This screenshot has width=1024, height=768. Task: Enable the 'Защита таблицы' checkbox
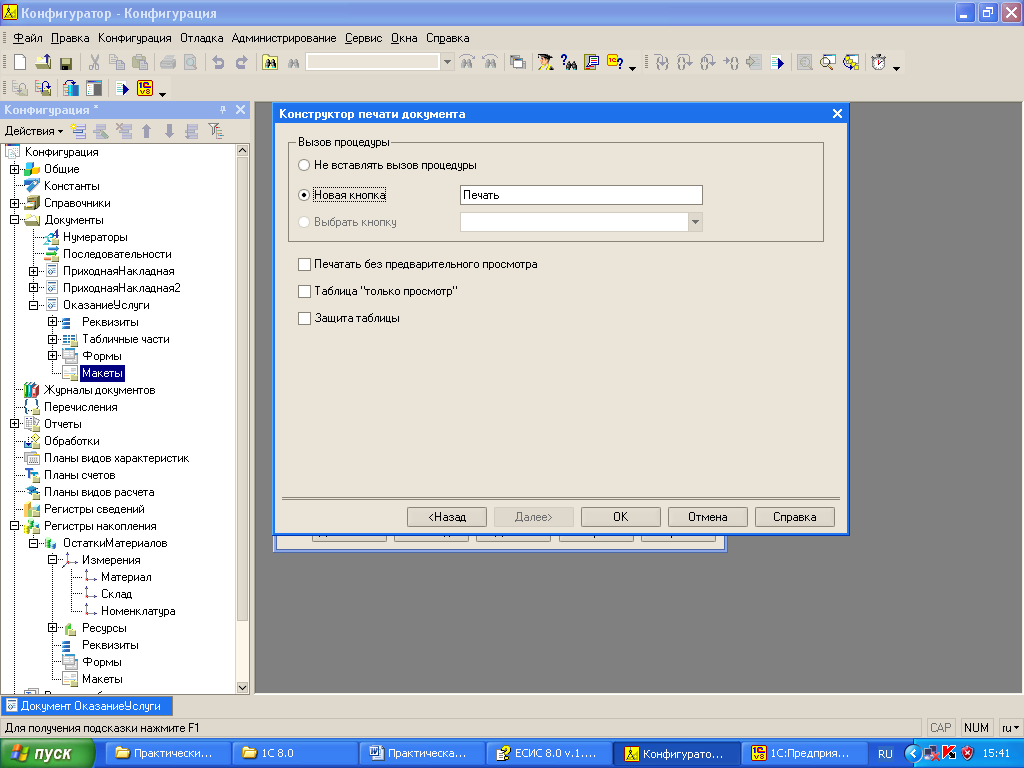pos(304,318)
